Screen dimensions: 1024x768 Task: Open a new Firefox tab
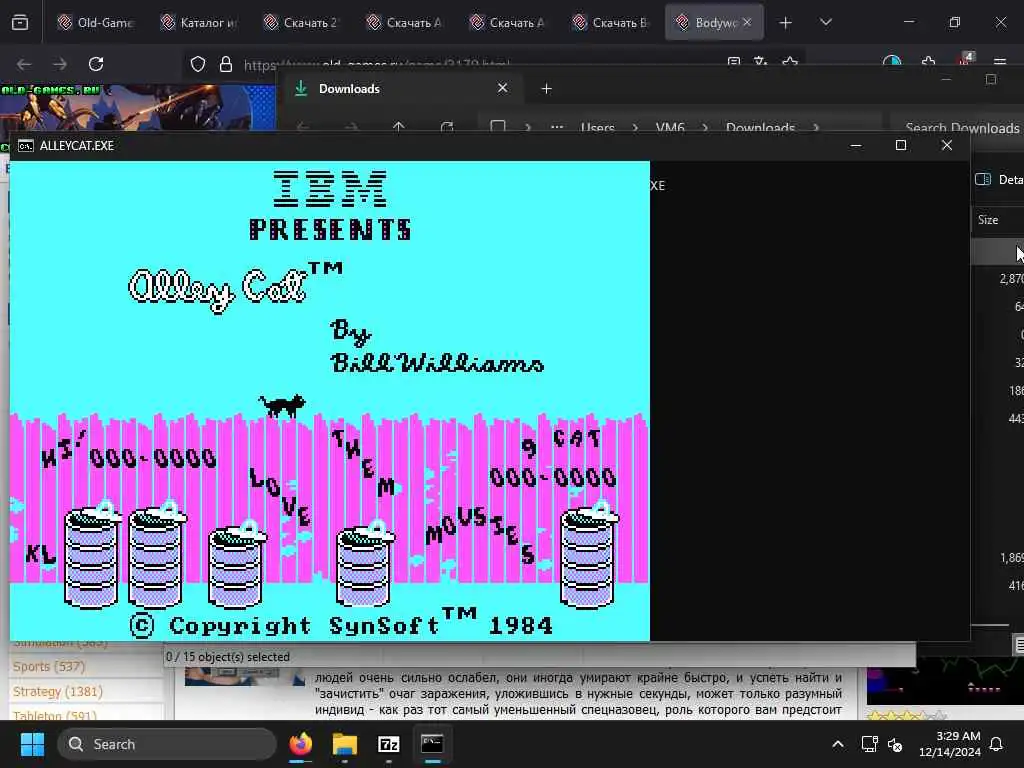786,23
